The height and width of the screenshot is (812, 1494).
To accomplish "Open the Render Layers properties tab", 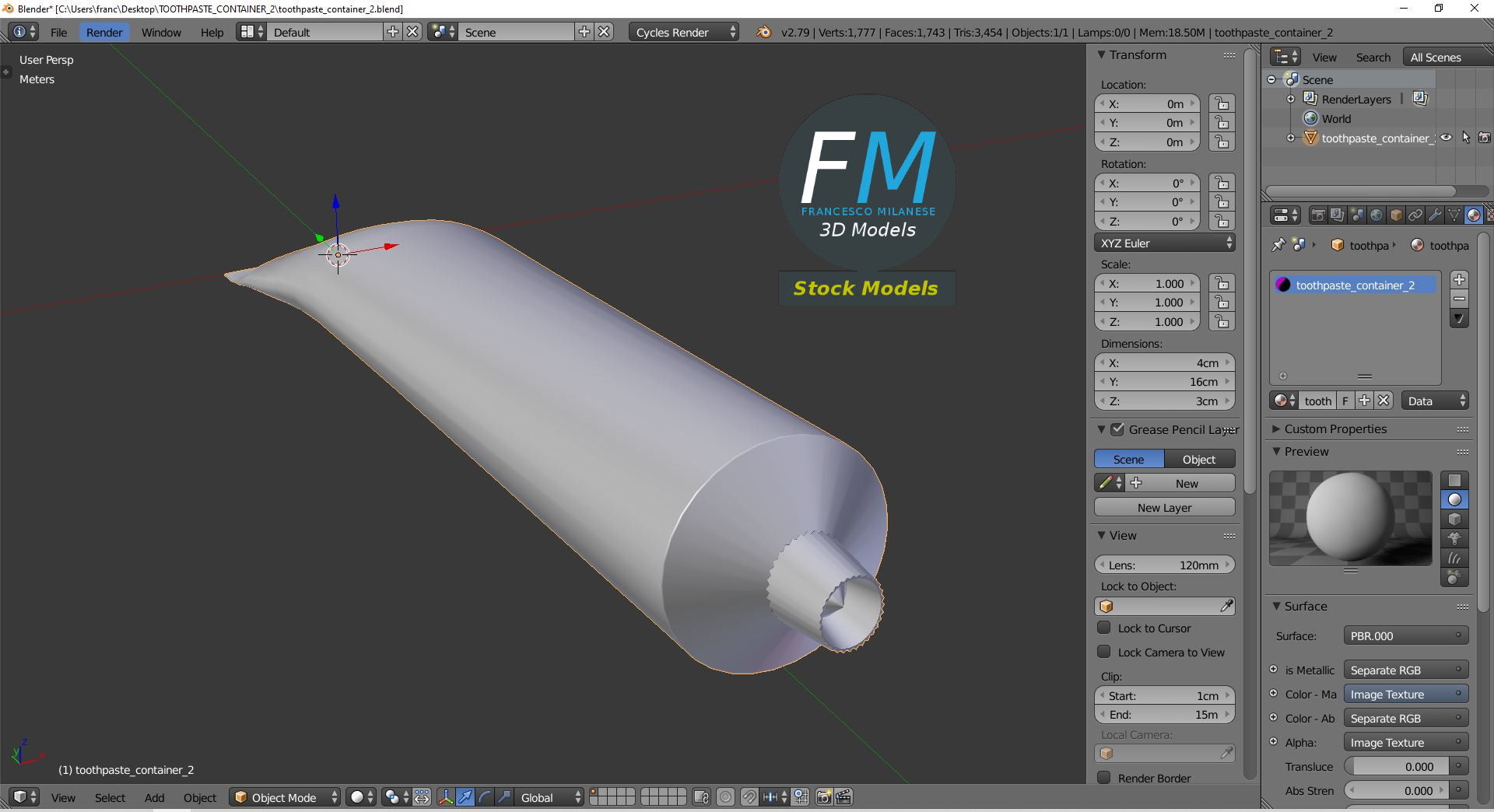I will (x=1338, y=215).
